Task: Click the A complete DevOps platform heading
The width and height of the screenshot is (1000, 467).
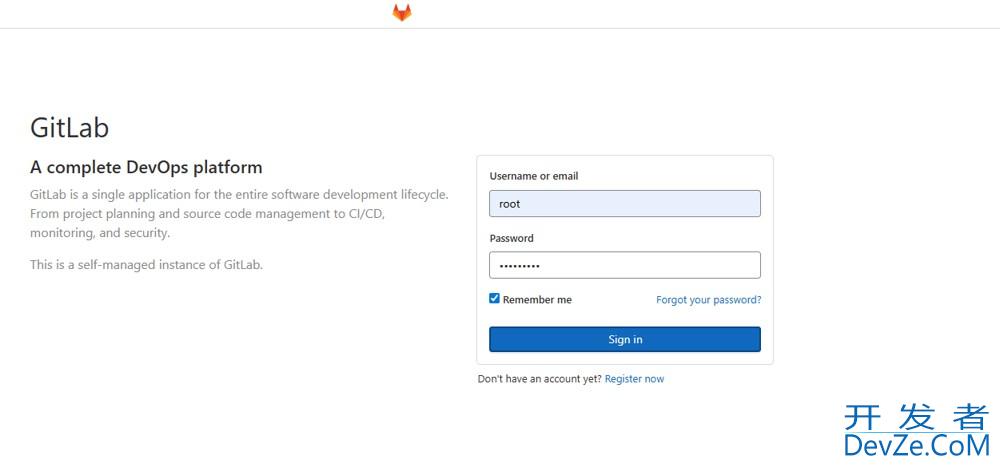Action: [146, 168]
